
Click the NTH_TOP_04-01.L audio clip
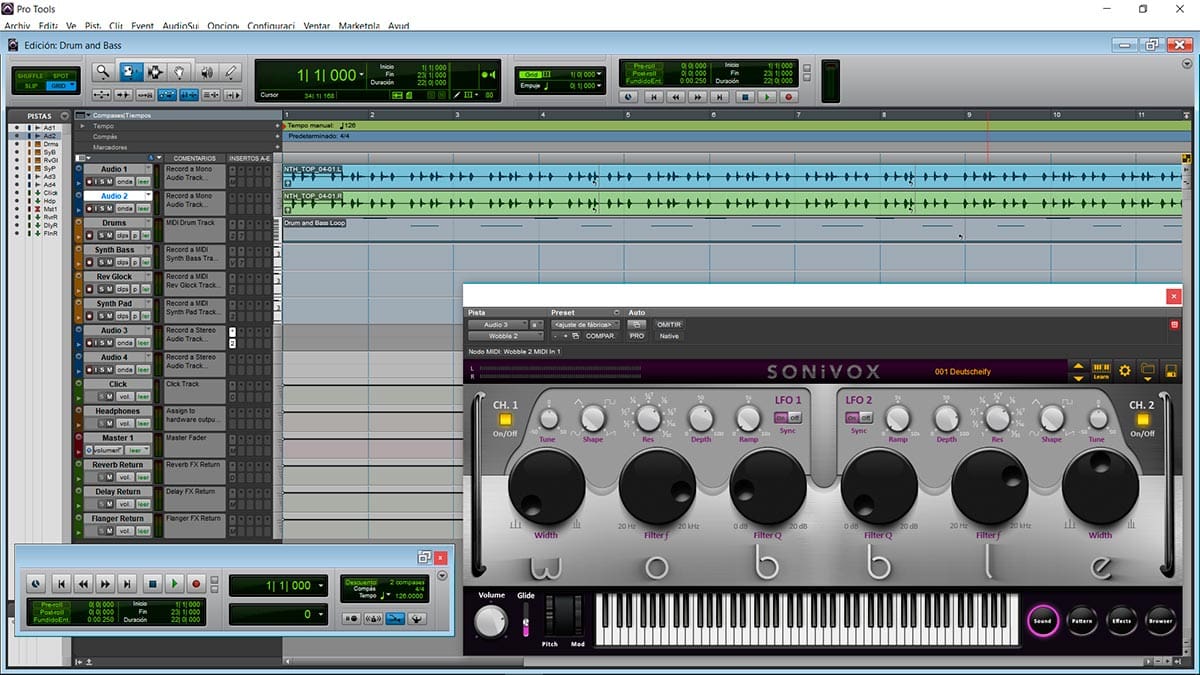733,177
